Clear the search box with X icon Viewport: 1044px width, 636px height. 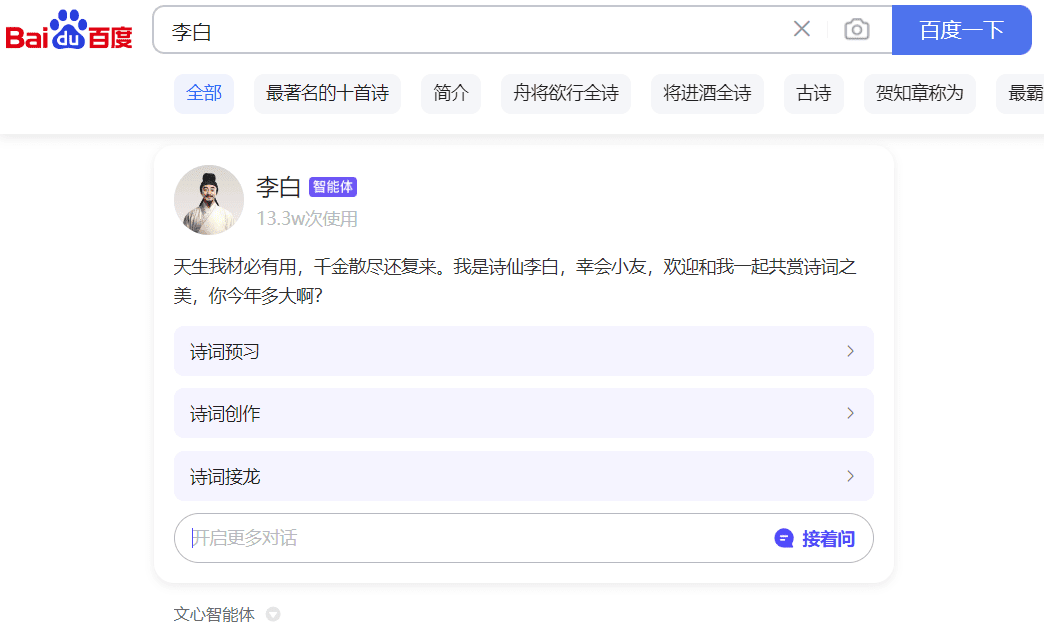pos(802,29)
